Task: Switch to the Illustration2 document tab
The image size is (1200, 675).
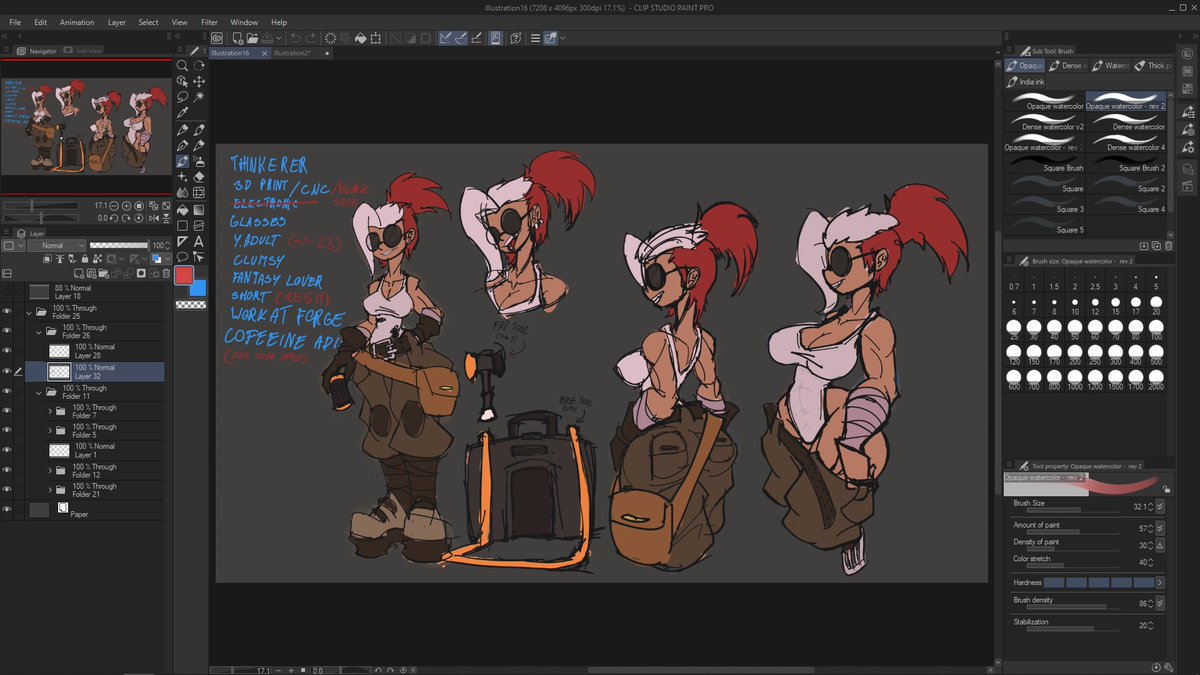Action: click(x=292, y=52)
